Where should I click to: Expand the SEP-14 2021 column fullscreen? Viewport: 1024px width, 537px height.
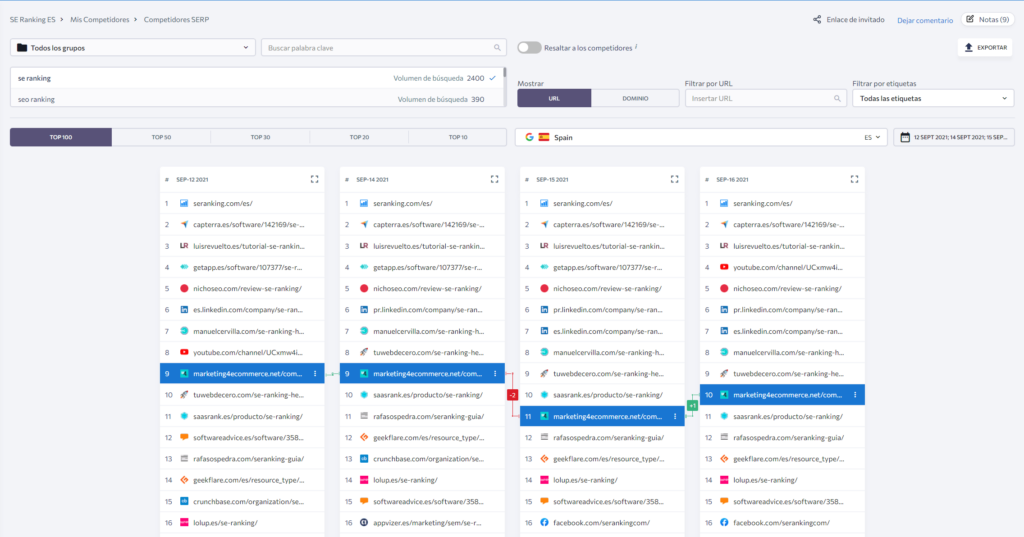[x=494, y=179]
